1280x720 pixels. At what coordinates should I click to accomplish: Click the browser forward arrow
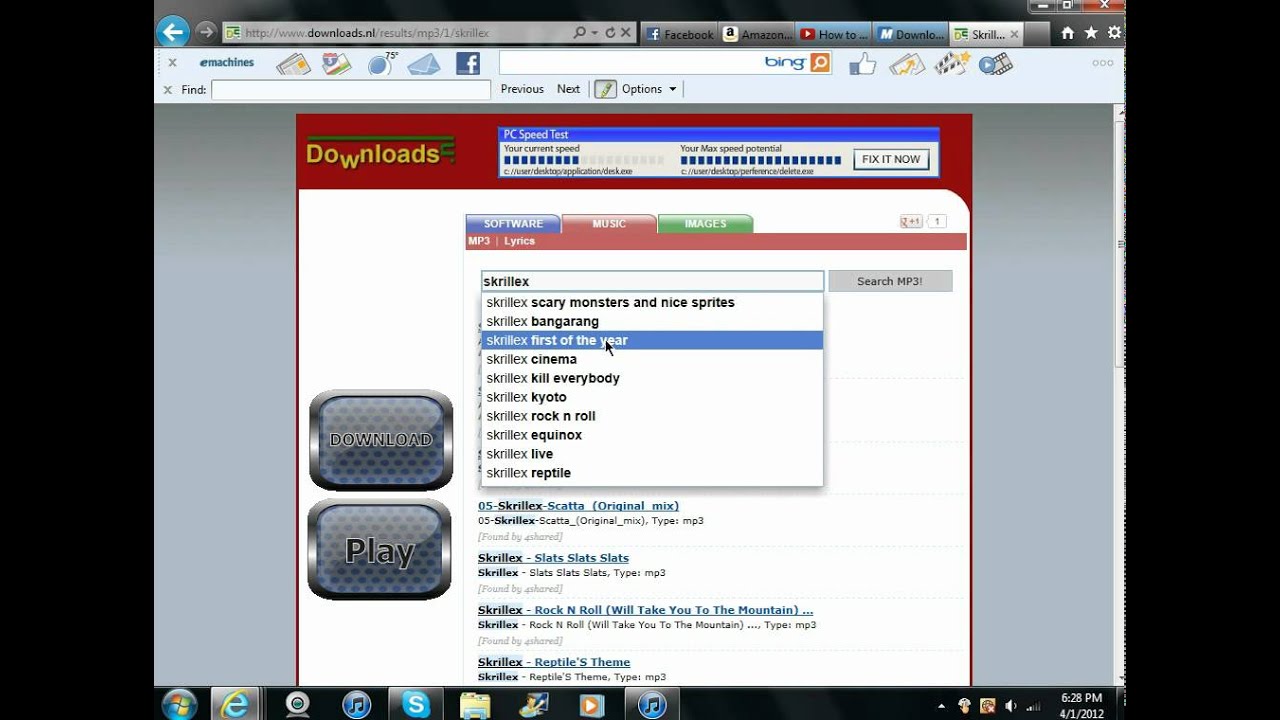click(x=206, y=32)
